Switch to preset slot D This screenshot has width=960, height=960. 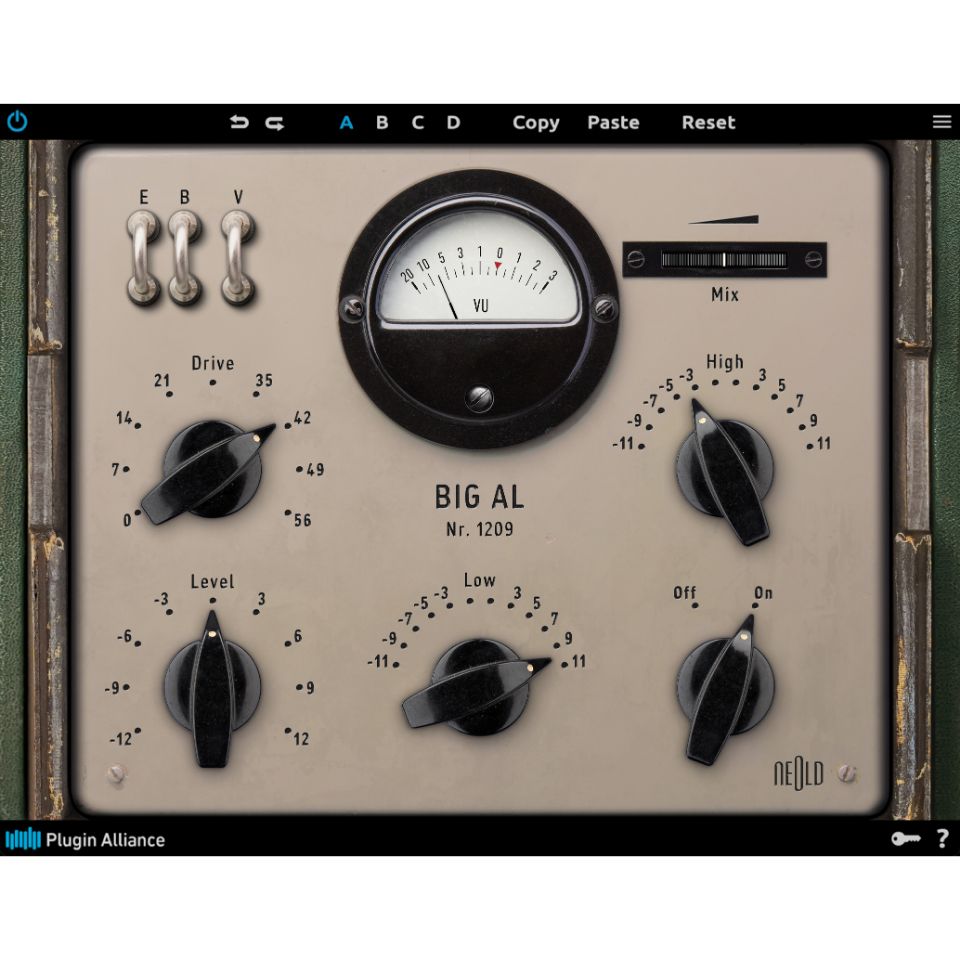[x=453, y=122]
